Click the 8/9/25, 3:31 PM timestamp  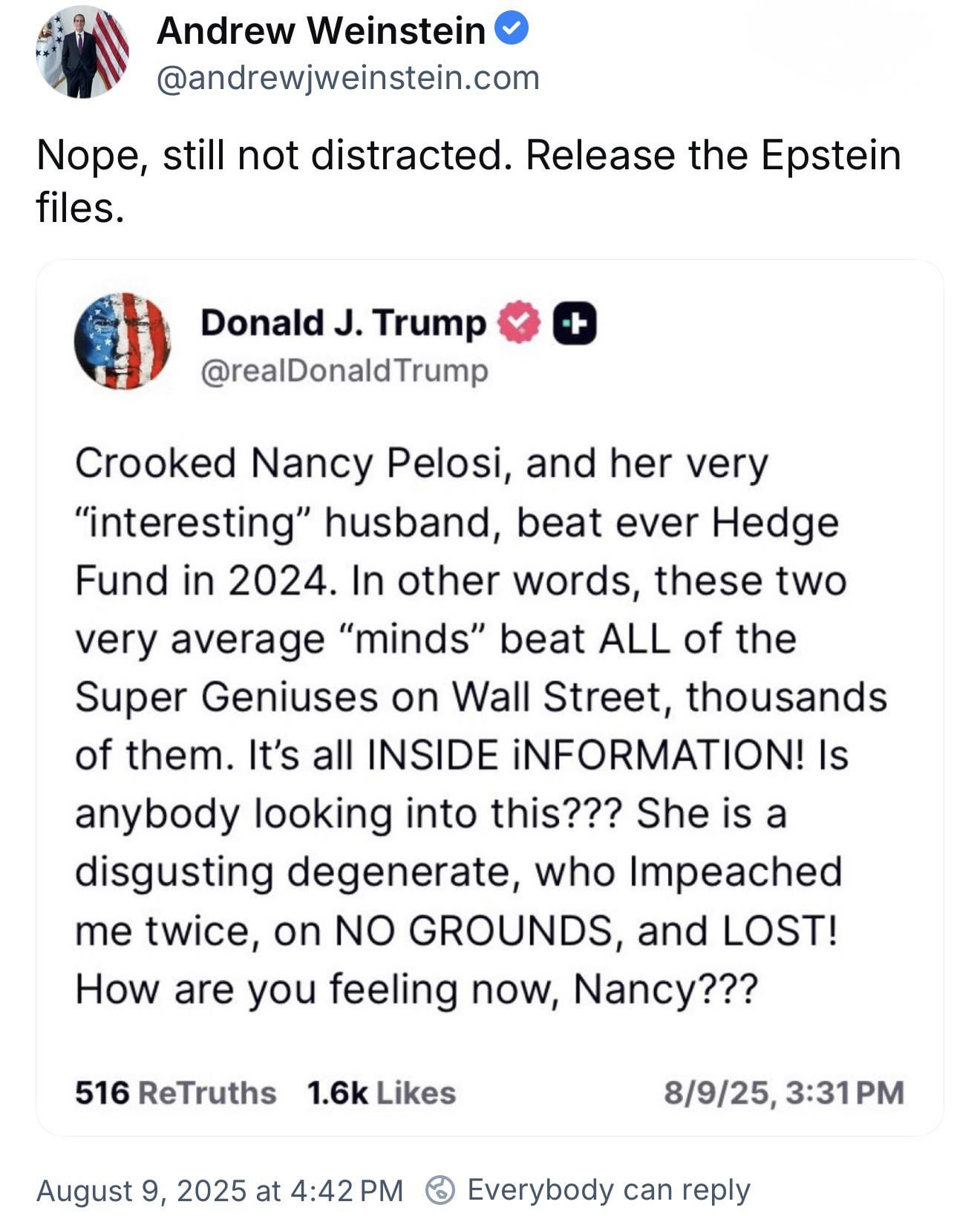pos(784,1093)
